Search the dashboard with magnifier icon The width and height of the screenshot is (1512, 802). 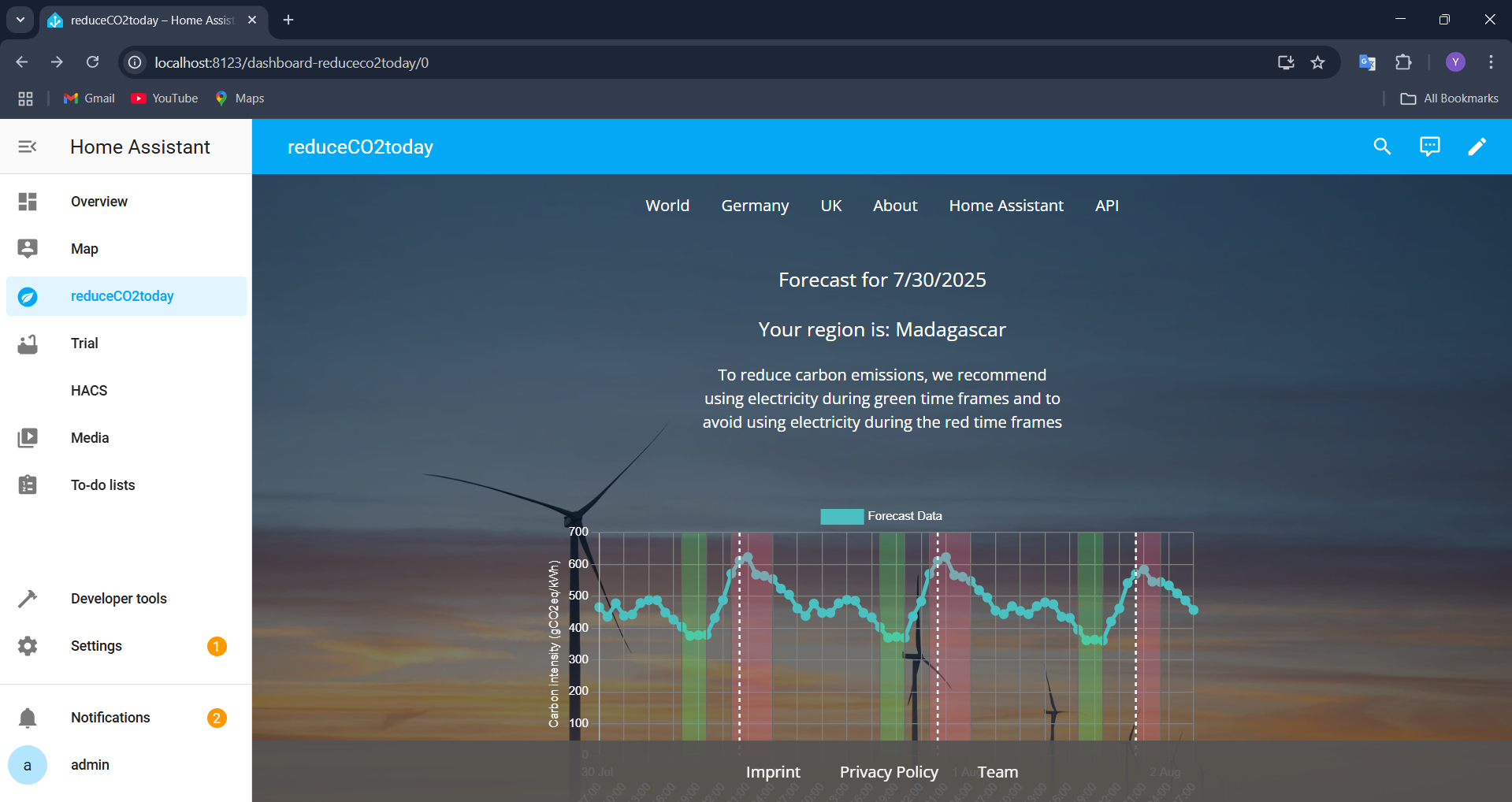pos(1382,147)
